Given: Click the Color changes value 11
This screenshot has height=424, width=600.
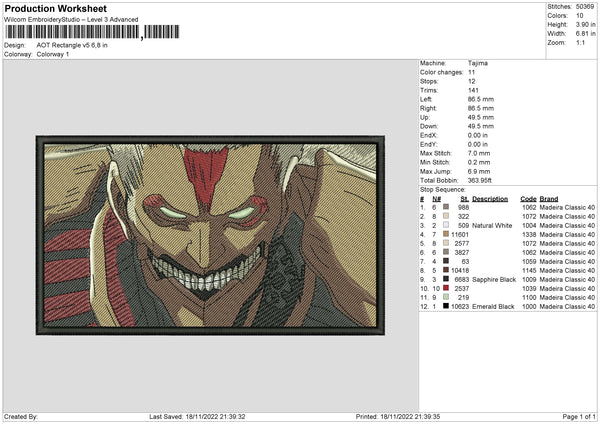Looking at the screenshot, I should pos(471,72).
